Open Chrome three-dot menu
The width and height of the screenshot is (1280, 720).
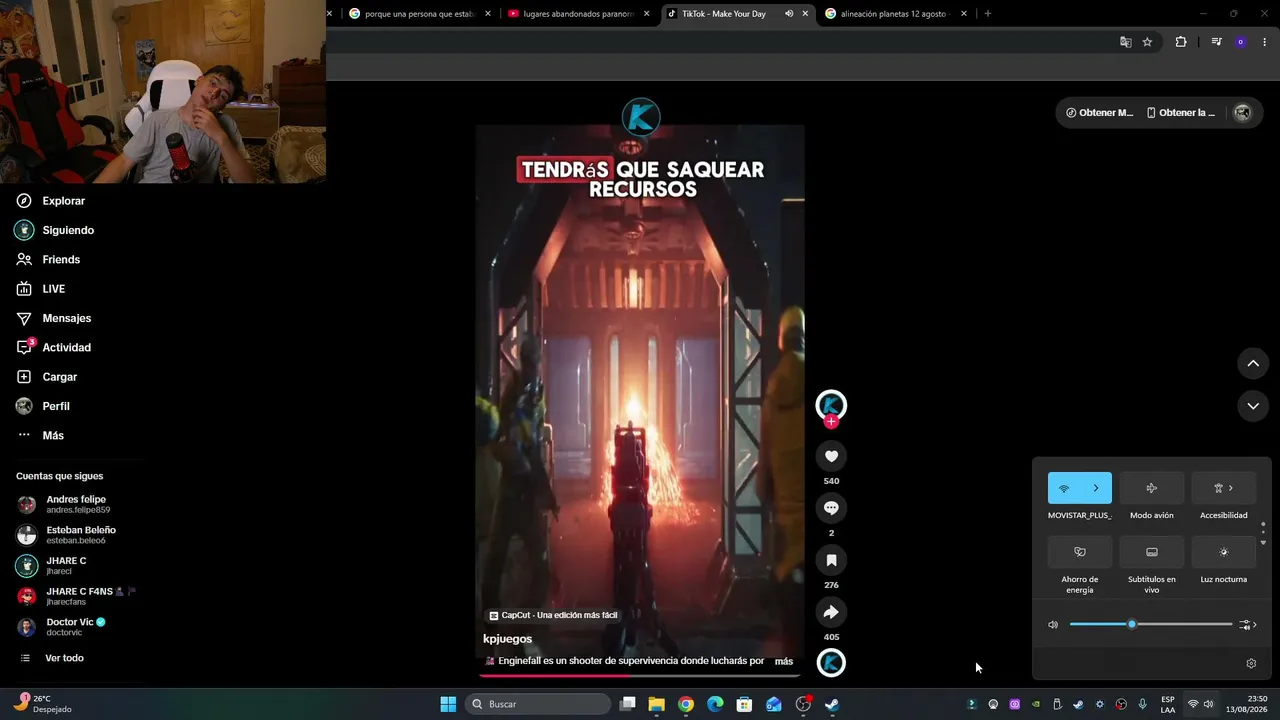click(x=1263, y=42)
